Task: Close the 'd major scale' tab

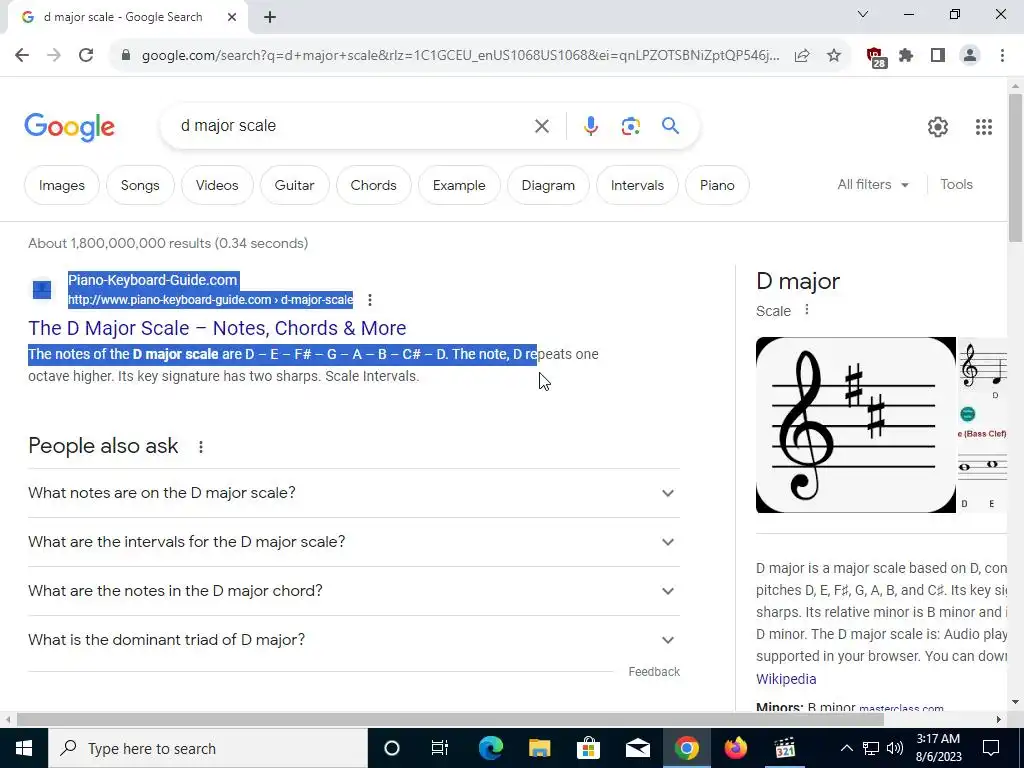Action: [x=232, y=17]
